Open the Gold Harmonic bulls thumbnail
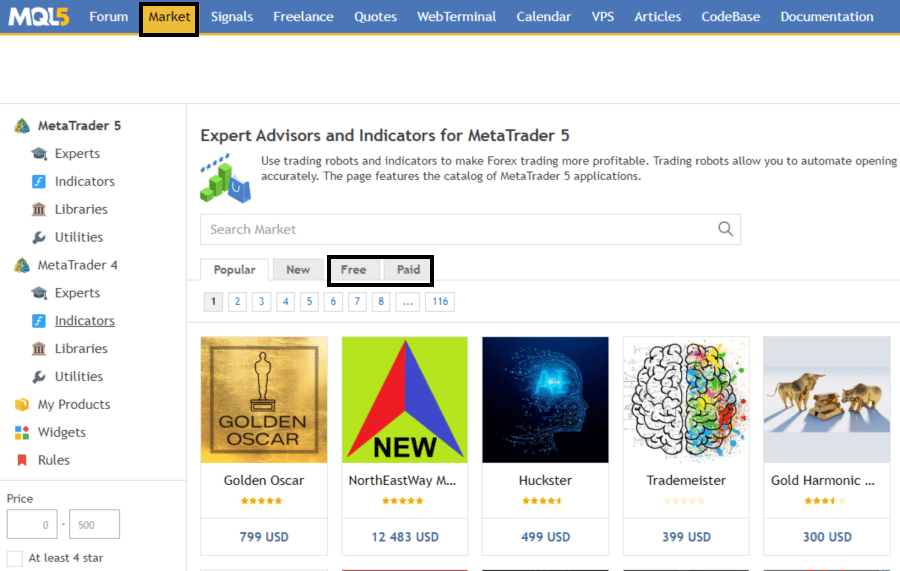Viewport: 900px width, 571px height. (x=827, y=400)
